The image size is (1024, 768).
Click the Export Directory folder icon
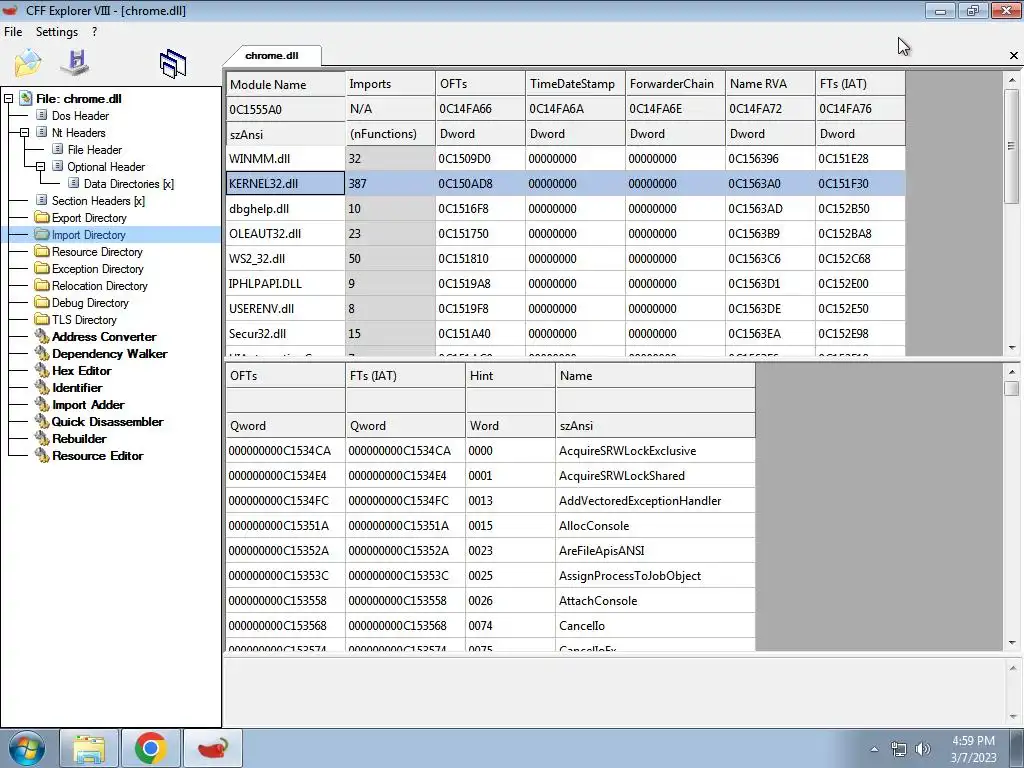(42, 217)
